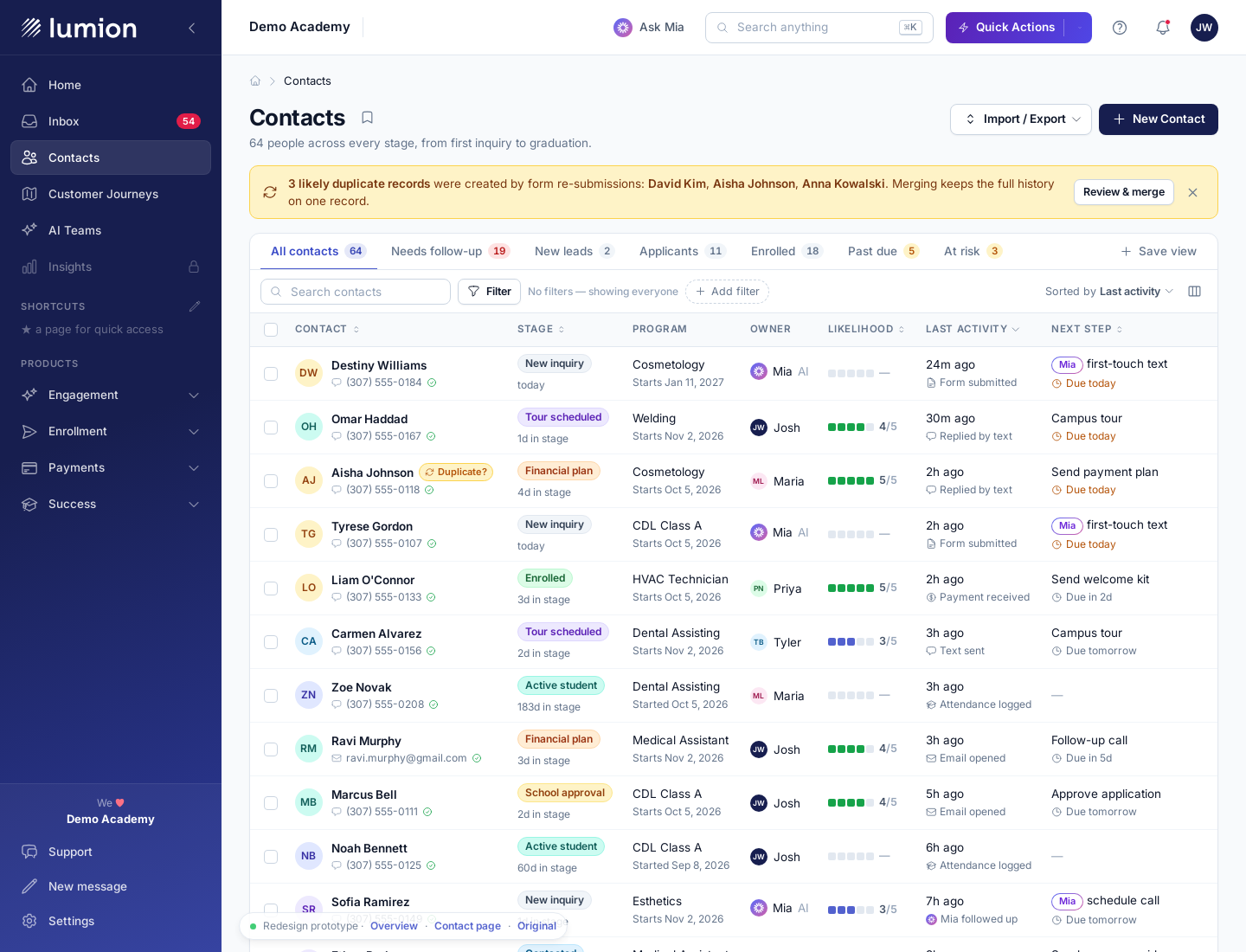Click the CA avatar of Carmen Alvarez
Screen dimensions: 1246x952
coord(309,641)
